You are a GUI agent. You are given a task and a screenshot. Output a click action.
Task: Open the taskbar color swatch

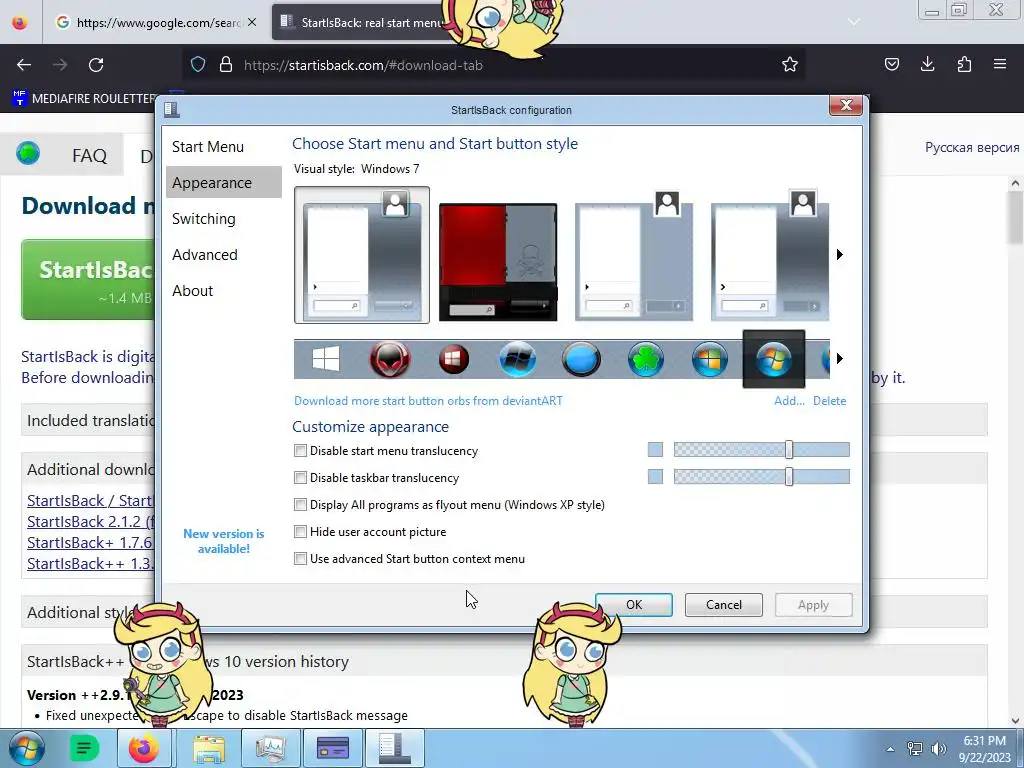655,477
